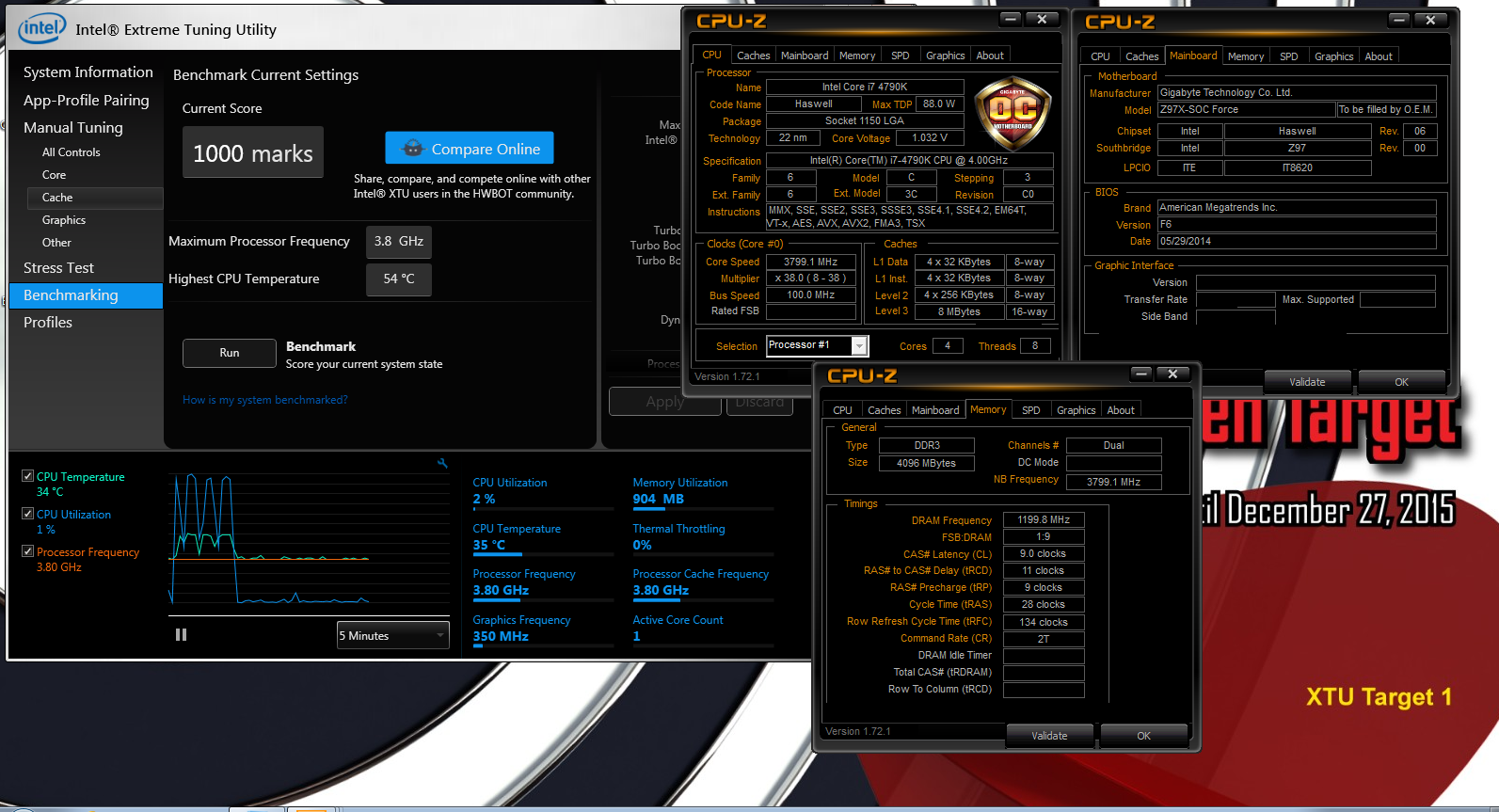The width and height of the screenshot is (1499, 812).
Task: Switch to CPU tab in CPU-Z Mainboard window
Action: click(x=1100, y=56)
